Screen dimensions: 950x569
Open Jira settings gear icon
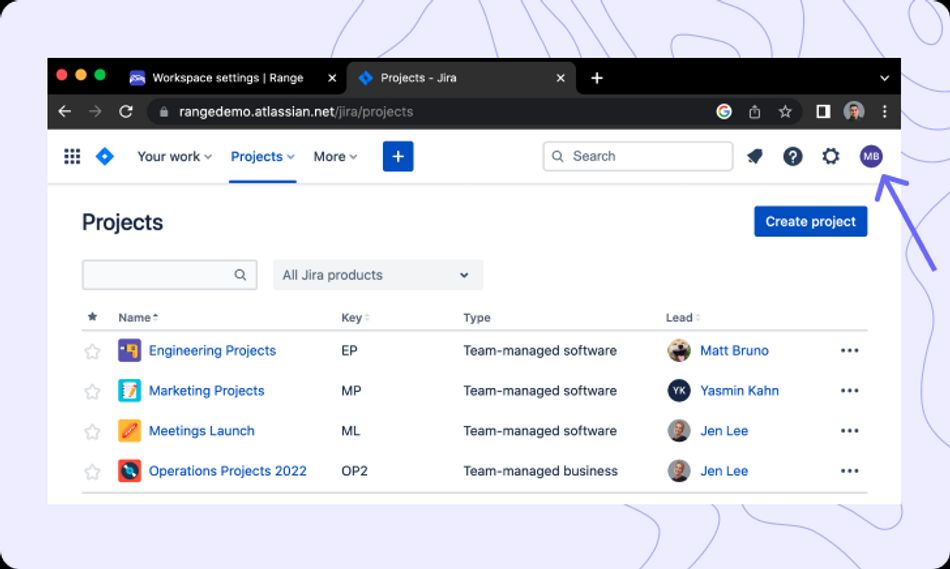coord(831,156)
